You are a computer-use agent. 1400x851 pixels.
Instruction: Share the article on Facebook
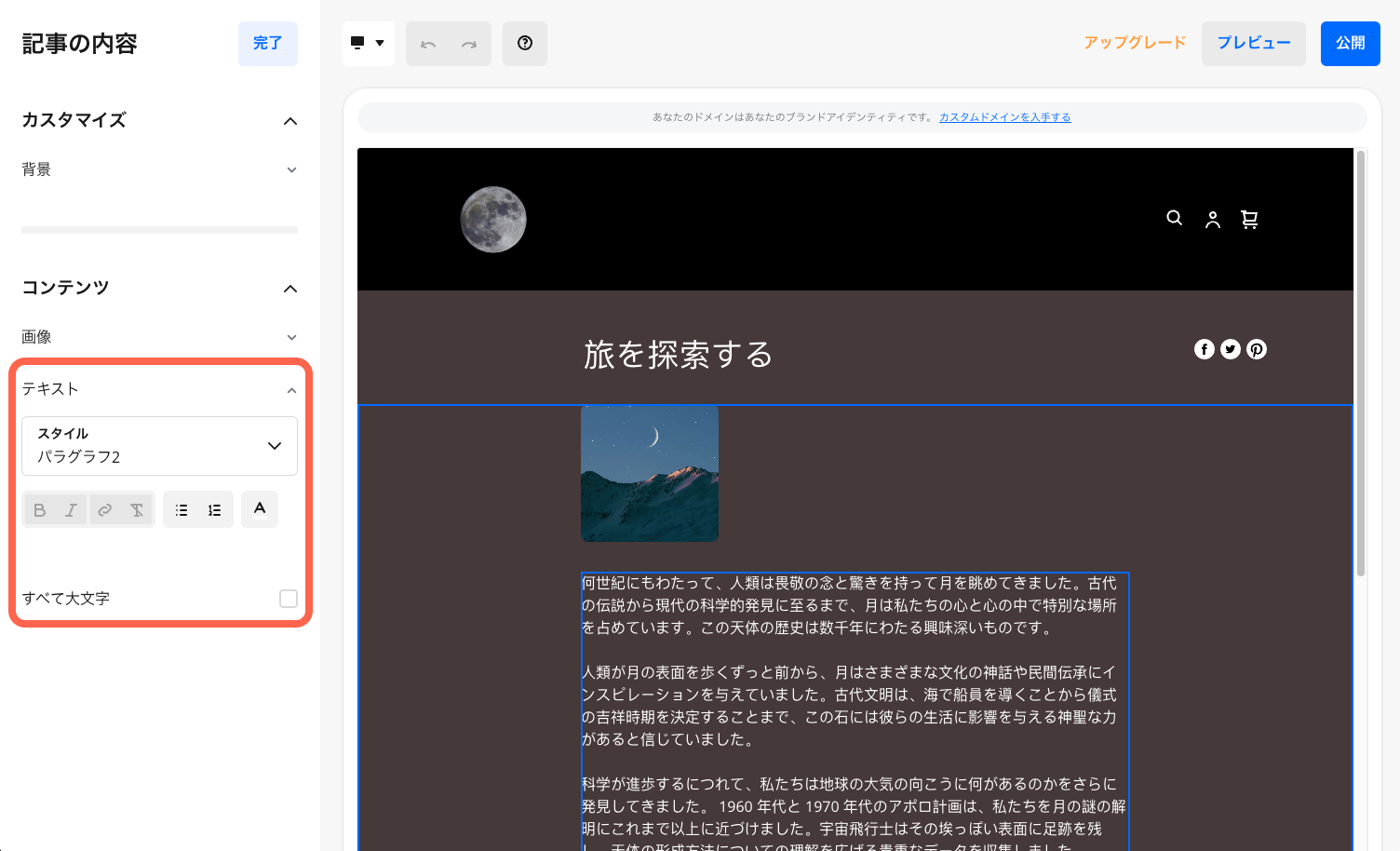(1205, 349)
